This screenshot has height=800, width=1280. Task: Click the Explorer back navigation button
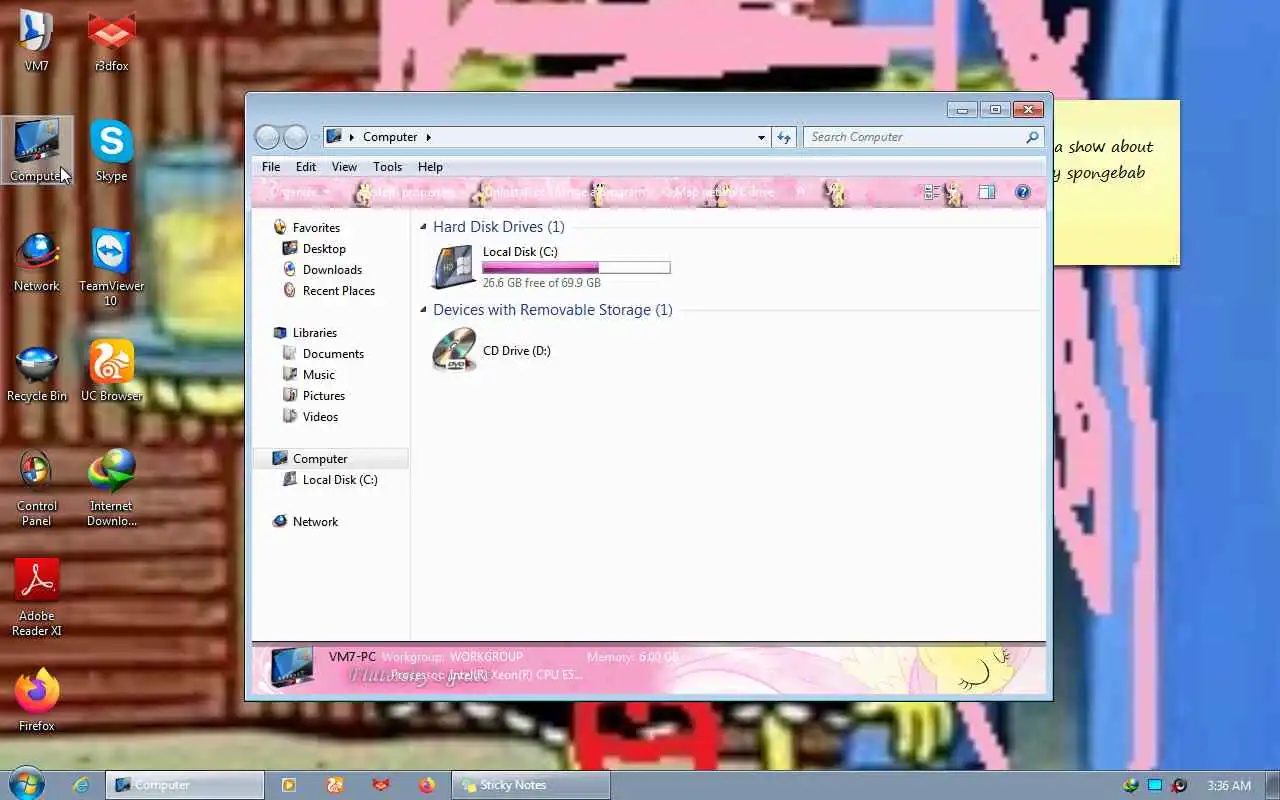267,137
